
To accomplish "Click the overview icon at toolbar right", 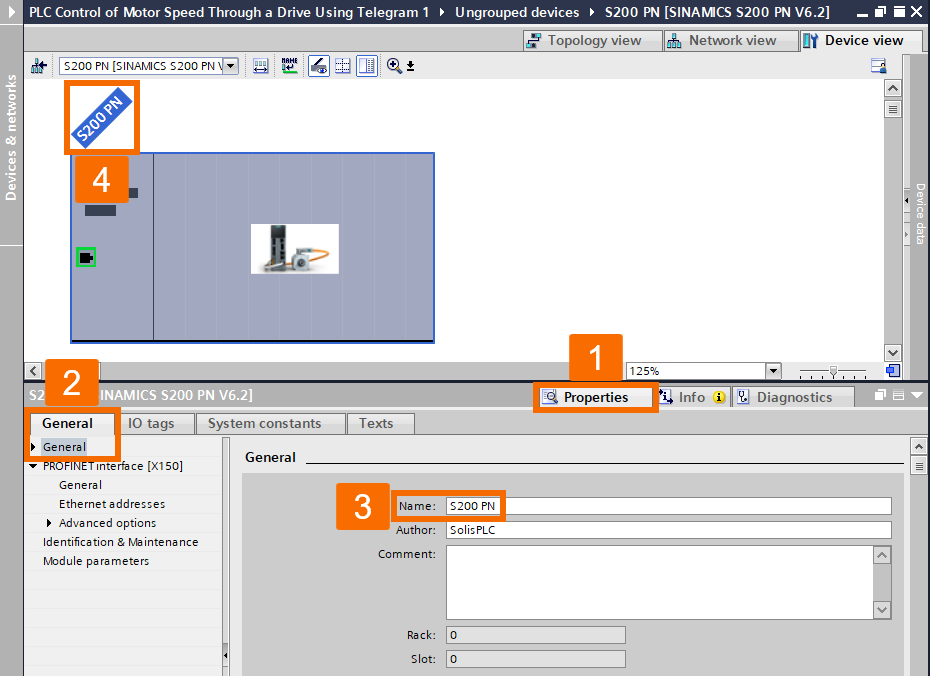I will (x=878, y=66).
